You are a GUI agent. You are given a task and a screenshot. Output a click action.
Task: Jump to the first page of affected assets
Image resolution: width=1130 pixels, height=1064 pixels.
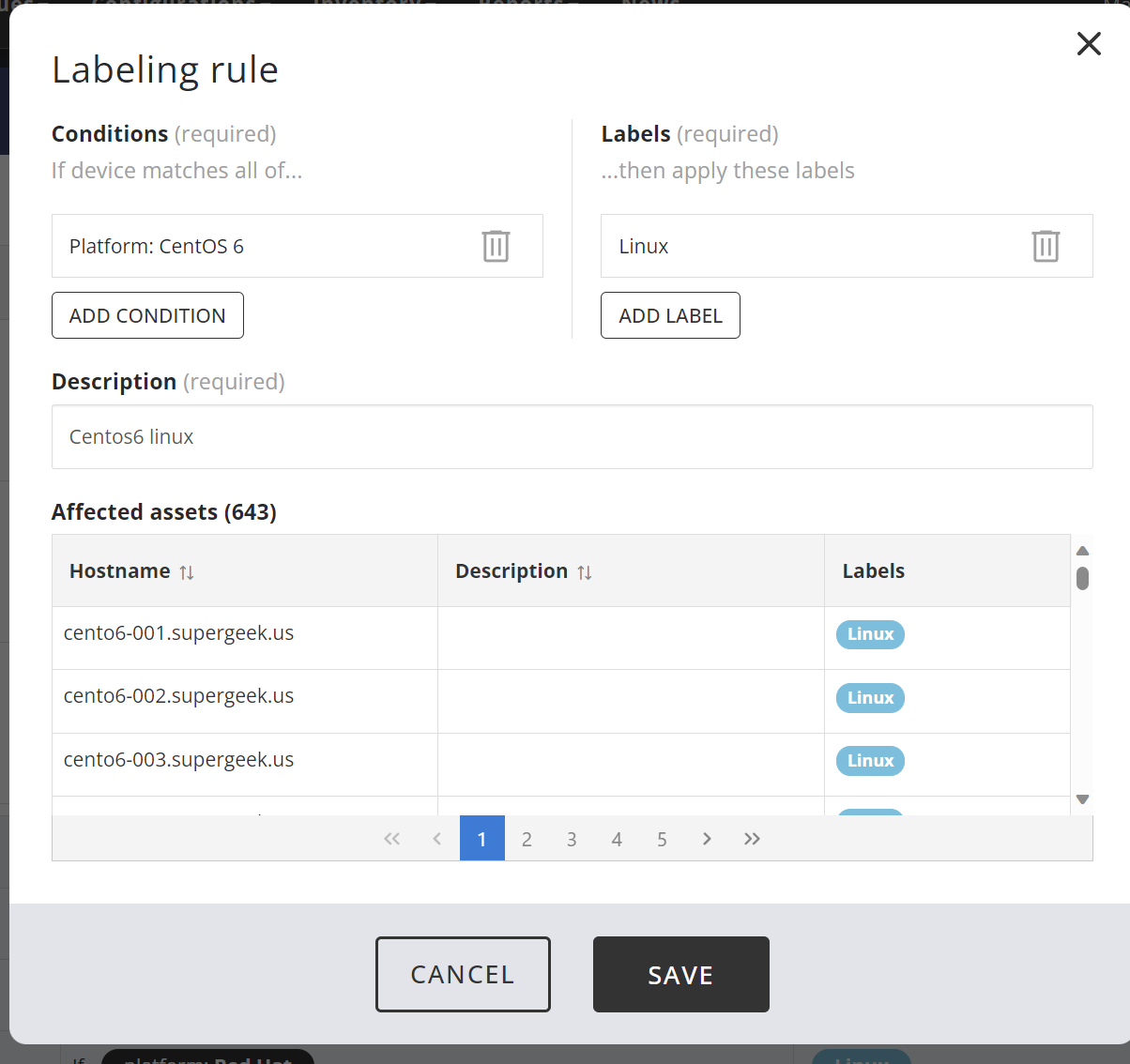[391, 838]
